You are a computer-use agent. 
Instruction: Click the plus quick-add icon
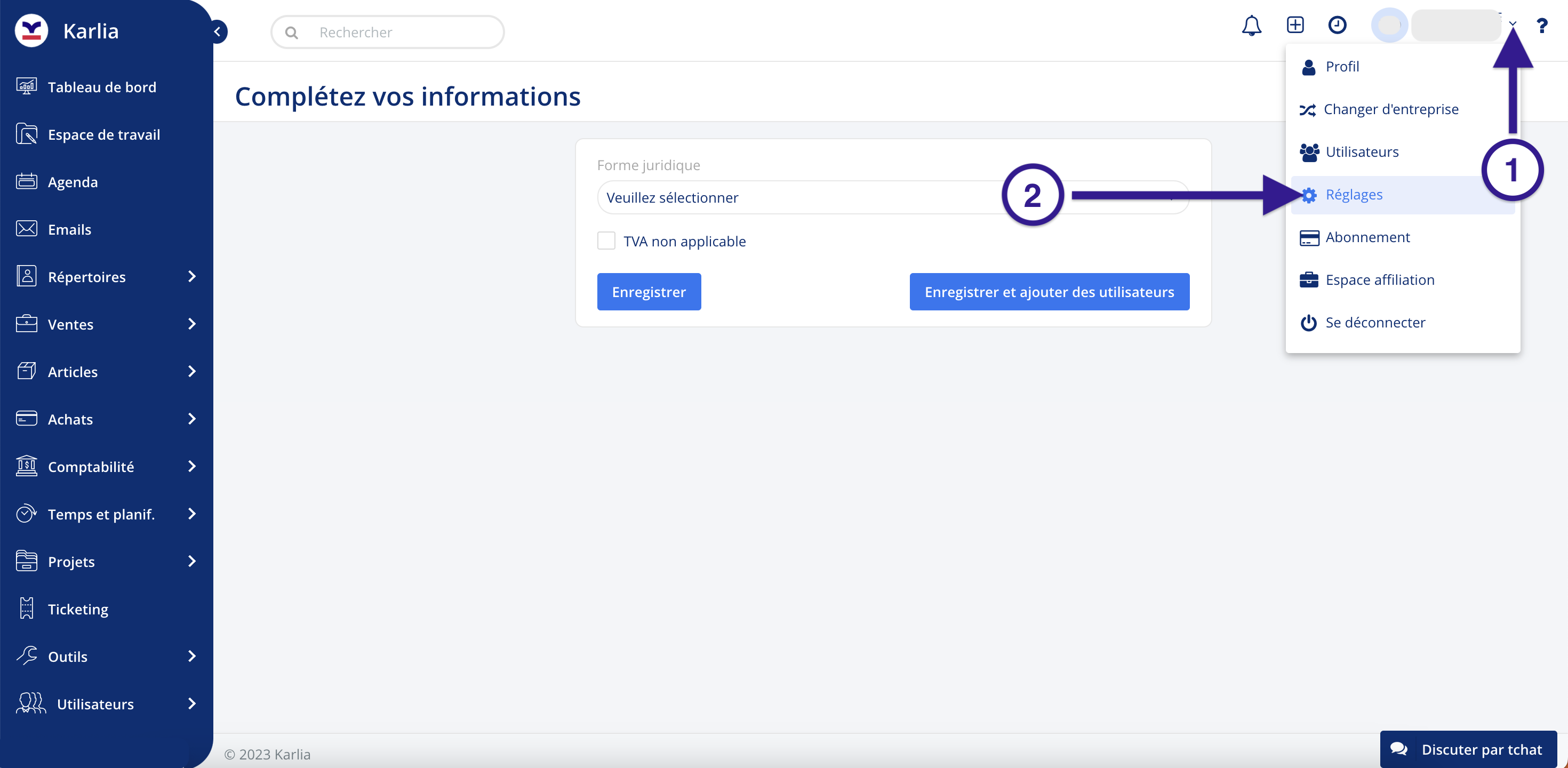point(1295,25)
